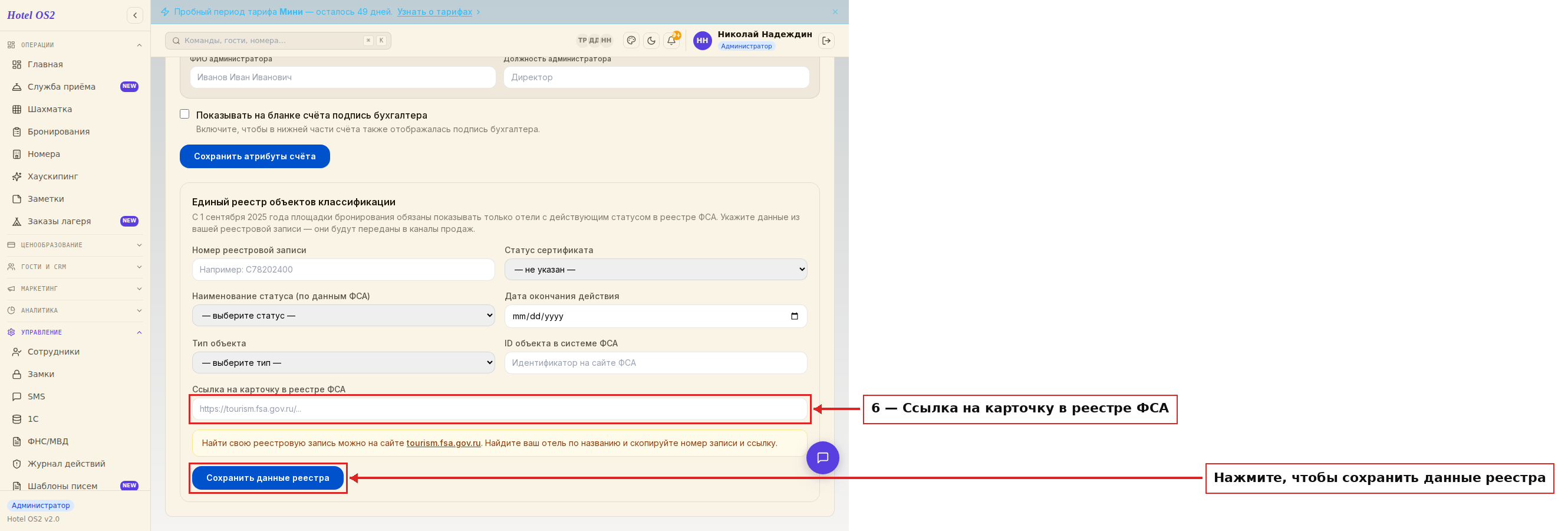Open the color theme palette icon

pos(631,41)
